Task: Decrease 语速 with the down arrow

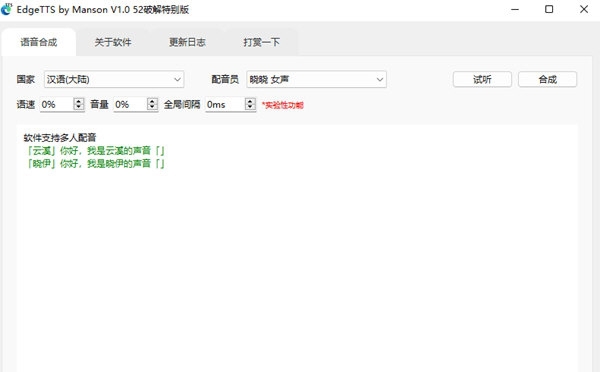Action: click(79, 107)
